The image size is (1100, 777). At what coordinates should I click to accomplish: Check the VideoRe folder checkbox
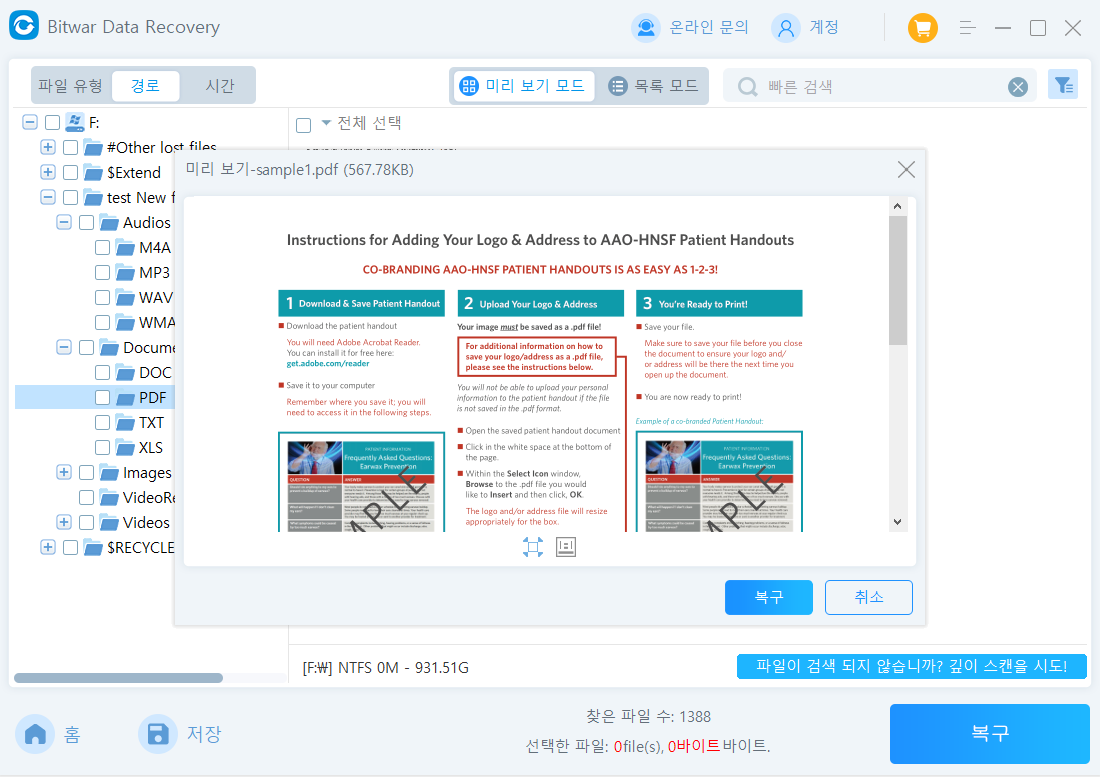[x=86, y=498]
